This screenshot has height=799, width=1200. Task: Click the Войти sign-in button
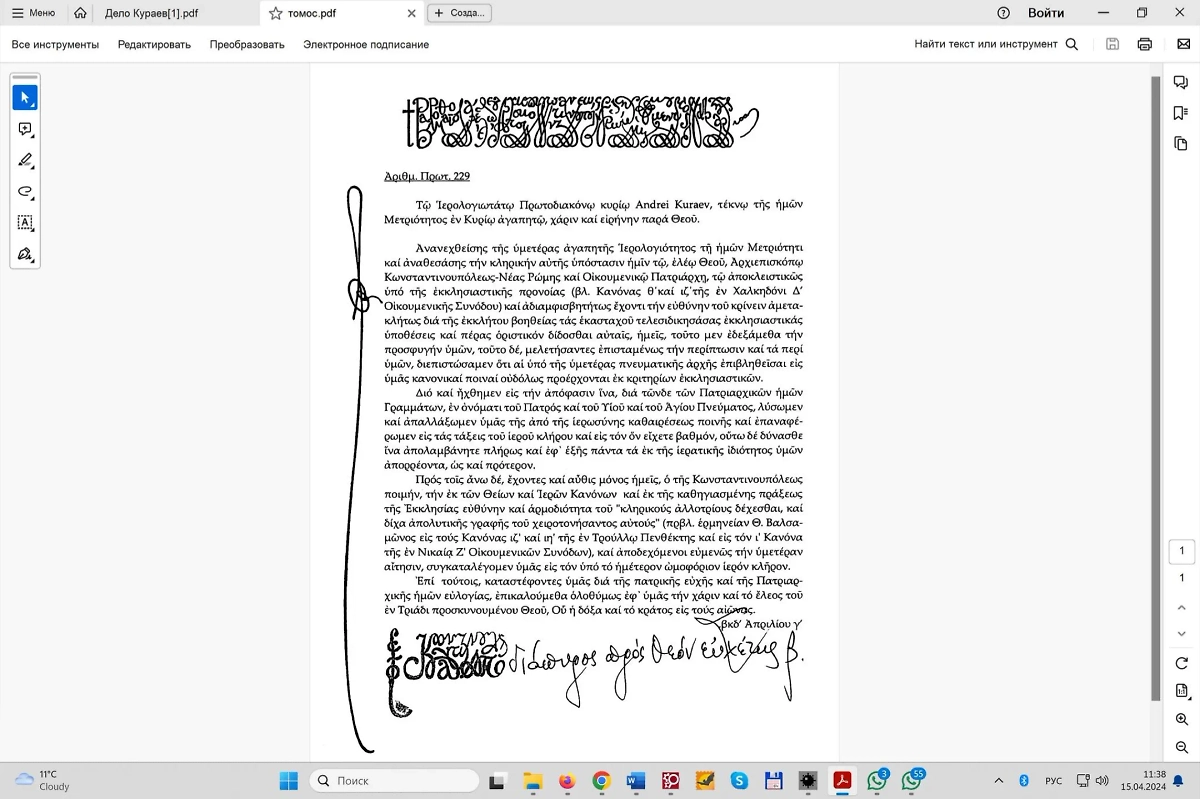point(1046,13)
